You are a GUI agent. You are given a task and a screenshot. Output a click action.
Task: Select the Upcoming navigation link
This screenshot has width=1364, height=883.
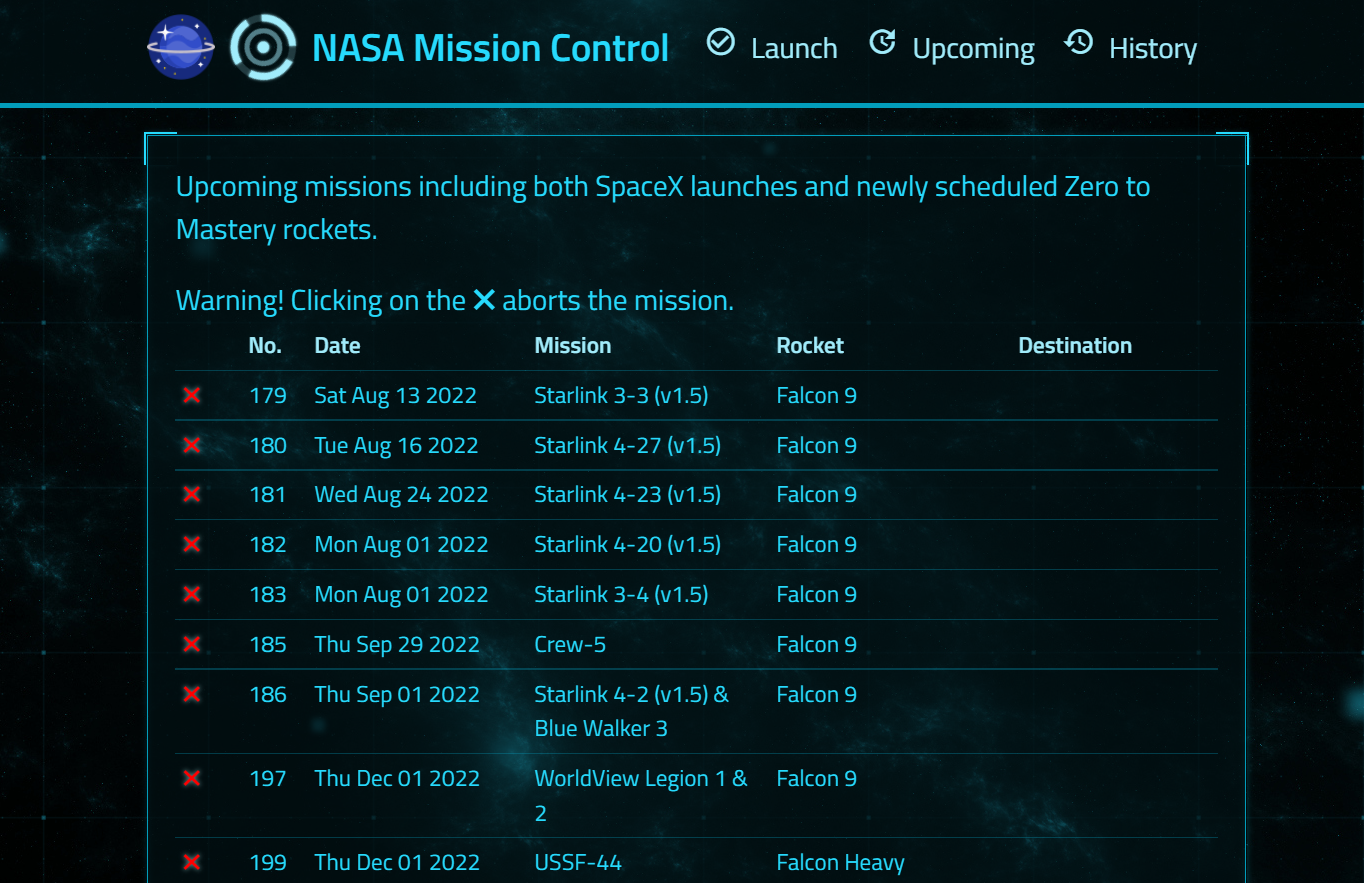coord(973,47)
